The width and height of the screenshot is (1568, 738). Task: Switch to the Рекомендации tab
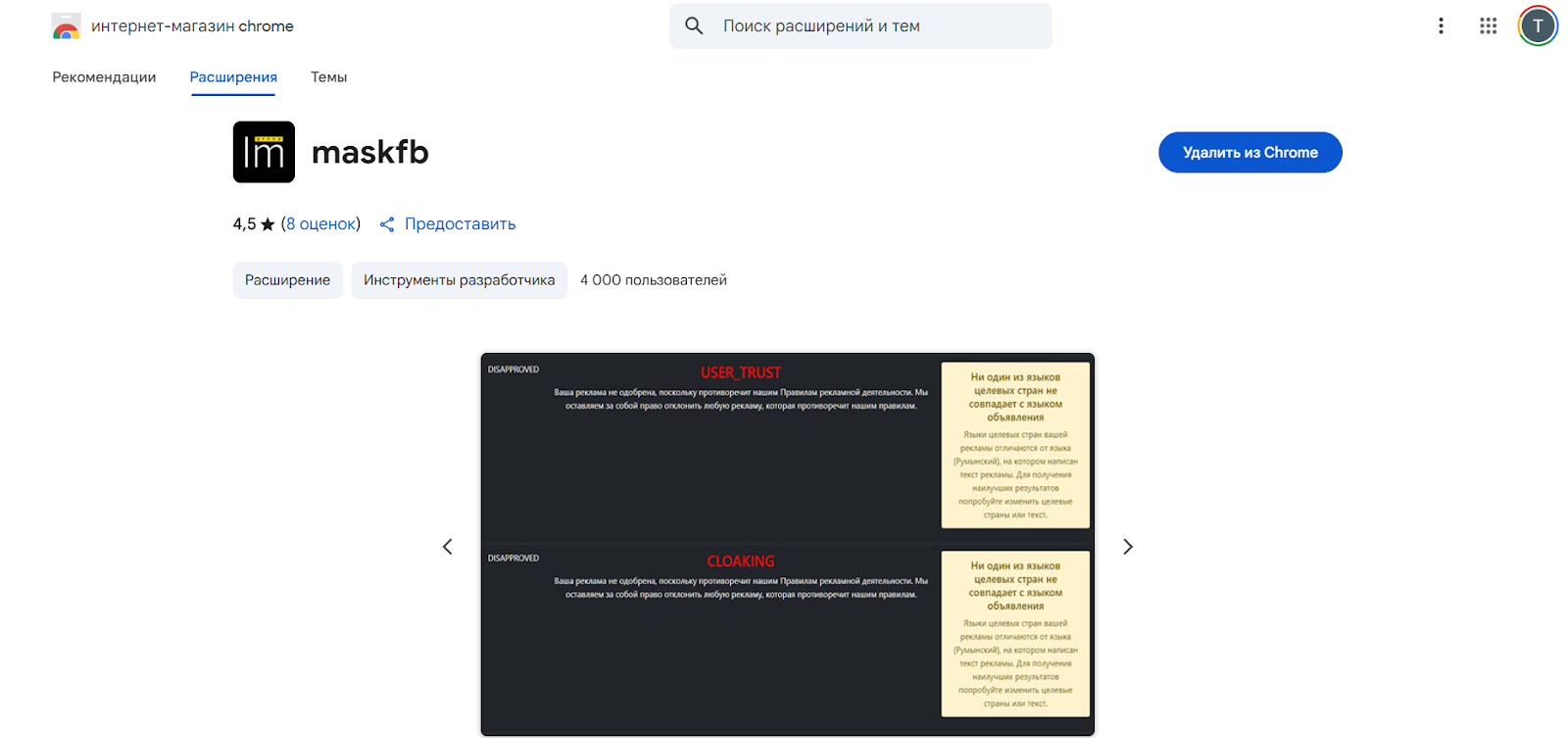(104, 77)
